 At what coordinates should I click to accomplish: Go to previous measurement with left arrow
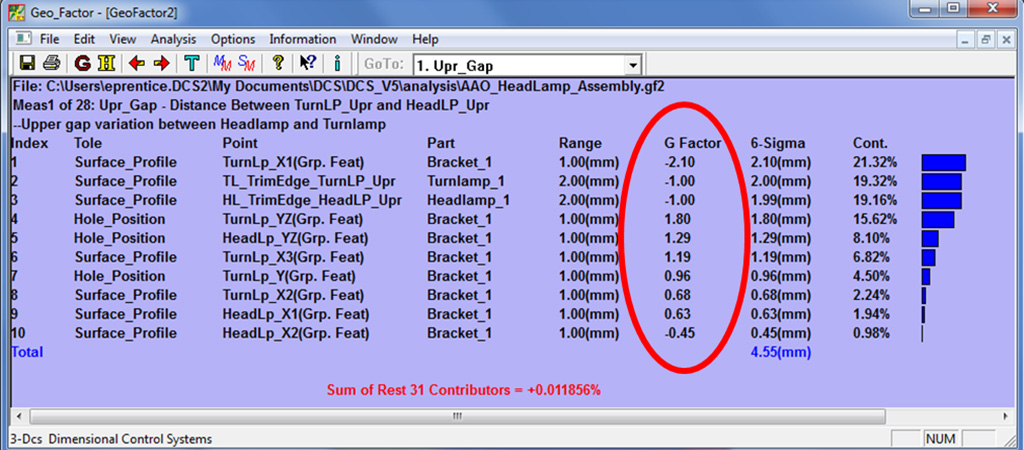[x=137, y=64]
